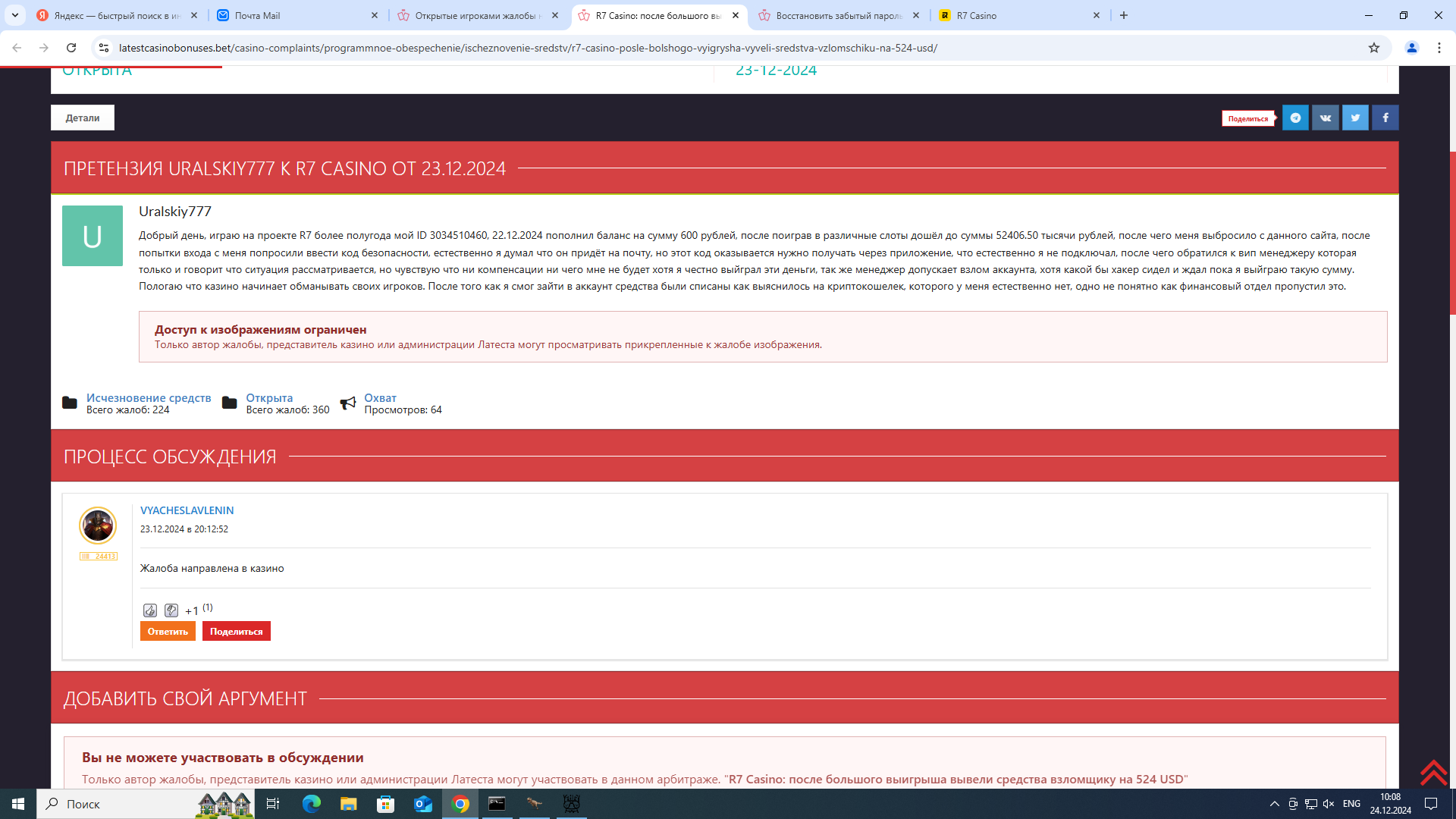1456x819 pixels.
Task: Open the Открыта status link
Action: 269,397
